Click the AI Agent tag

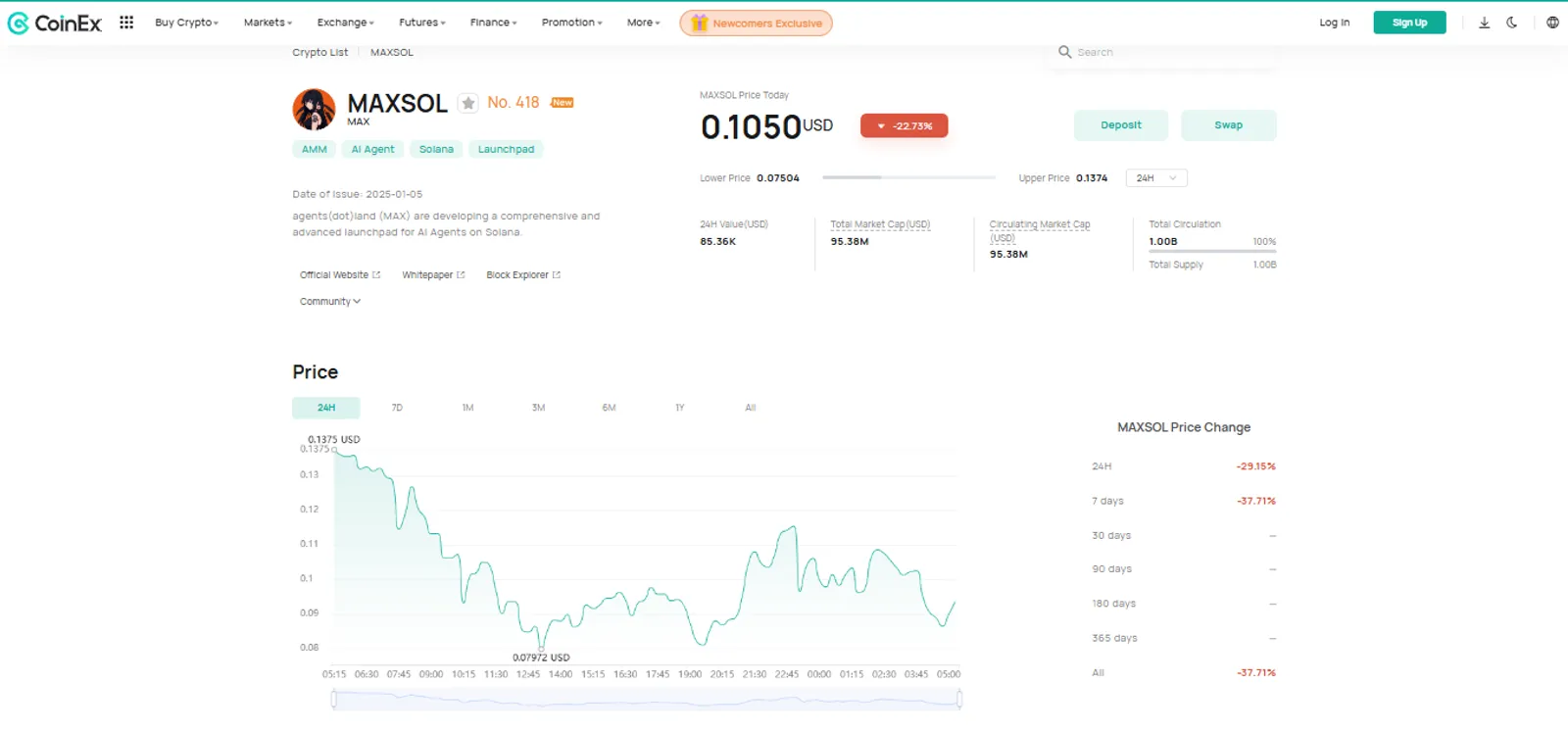pyautogui.click(x=372, y=149)
